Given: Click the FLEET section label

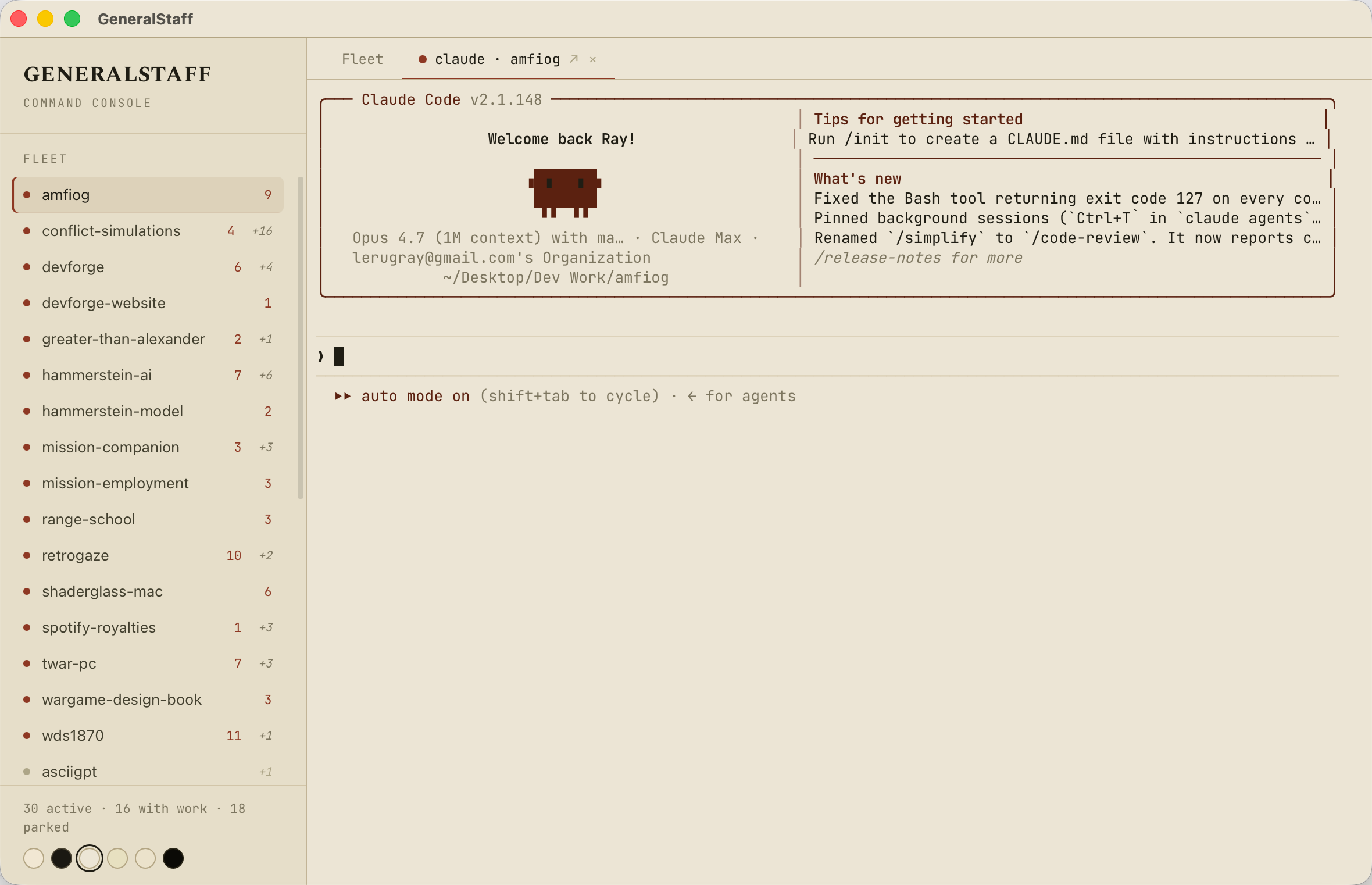Looking at the screenshot, I should (x=45, y=159).
